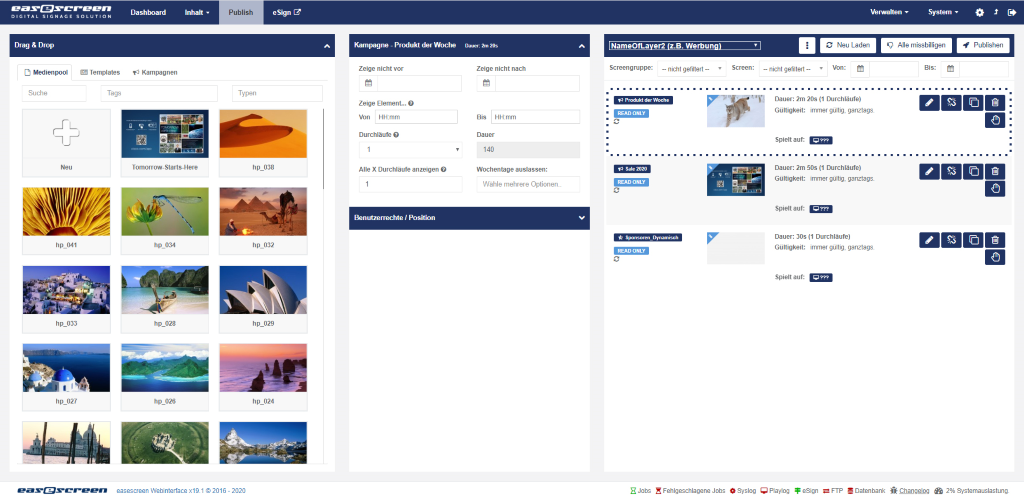Select the hp_038 desert thumbnail
This screenshot has height=500, width=1024.
pyautogui.click(x=264, y=134)
